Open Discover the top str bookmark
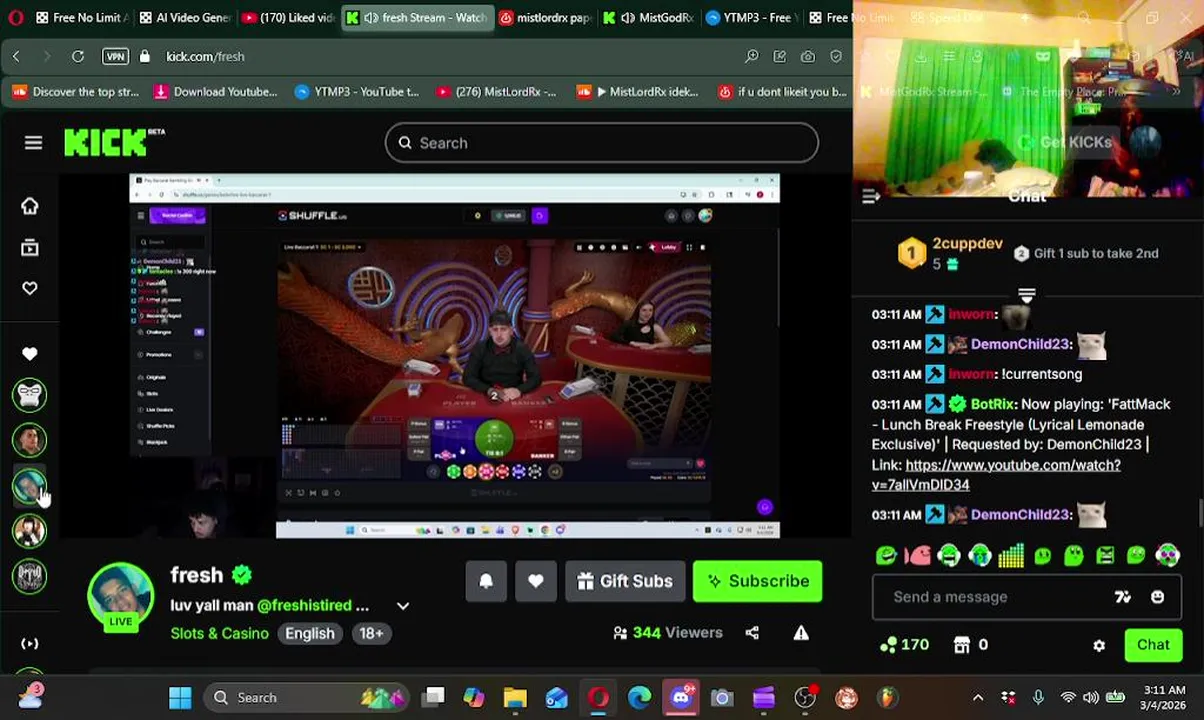 point(75,92)
